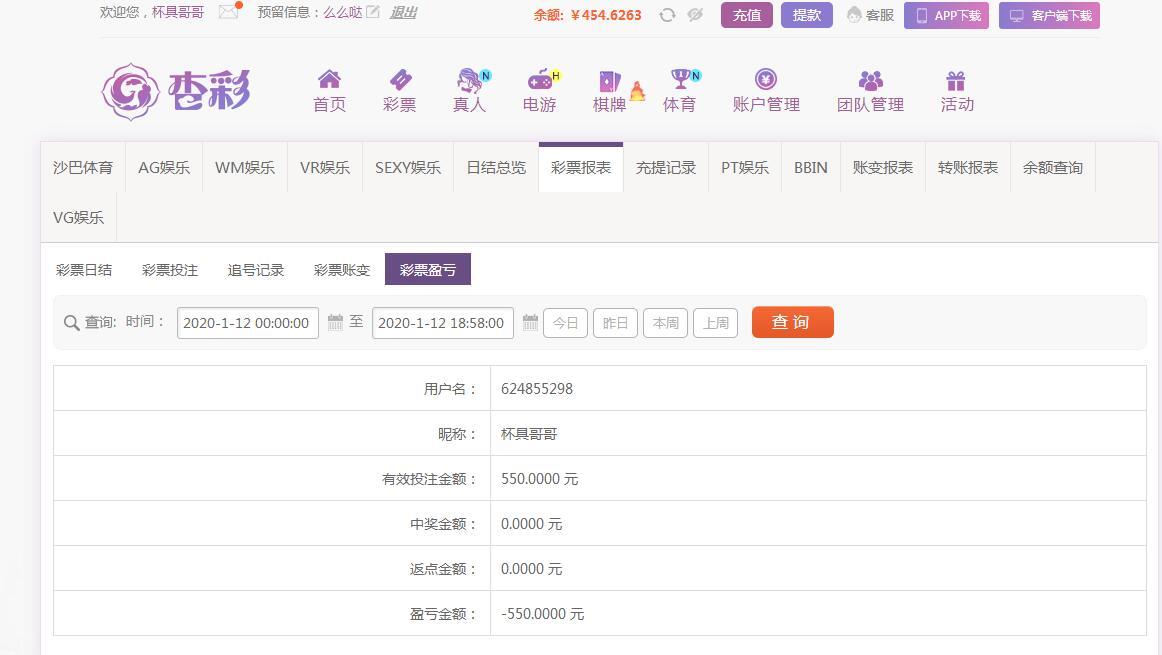The width and height of the screenshot is (1162, 655).
Task: Click the start time input field
Action: point(247,323)
